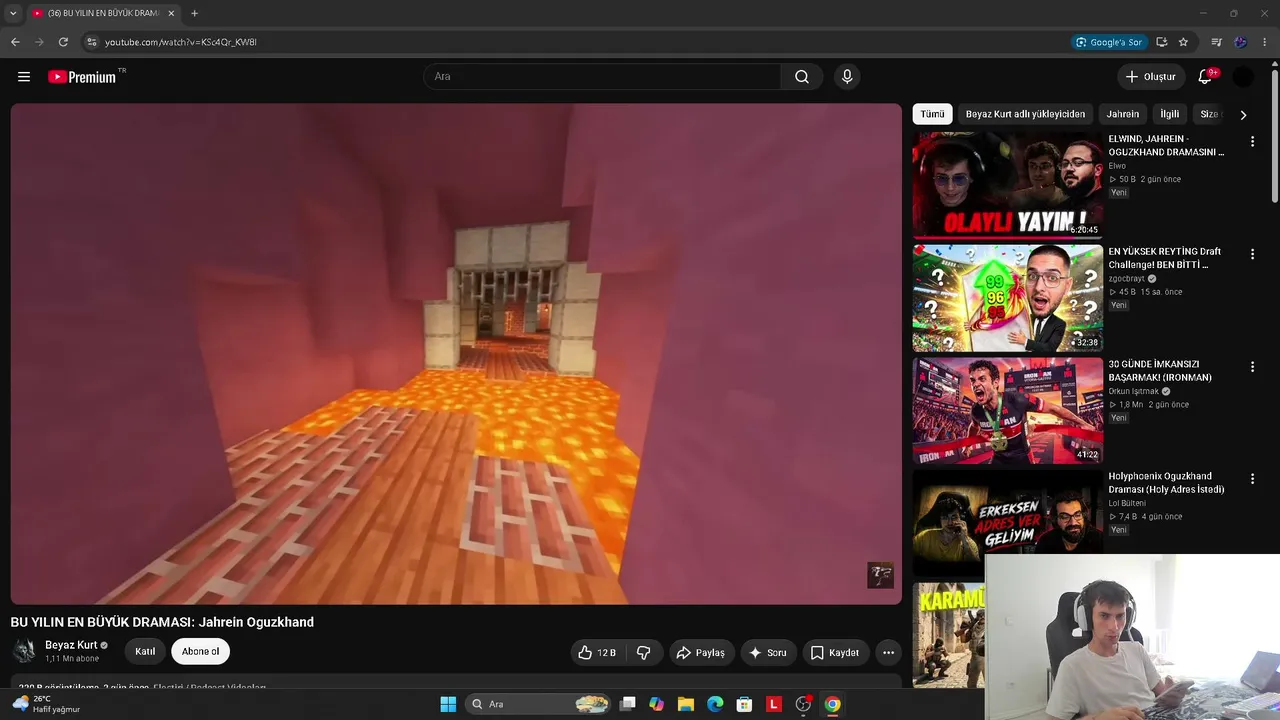Focus the browser address bar URL
The image size is (1280, 720).
181,42
